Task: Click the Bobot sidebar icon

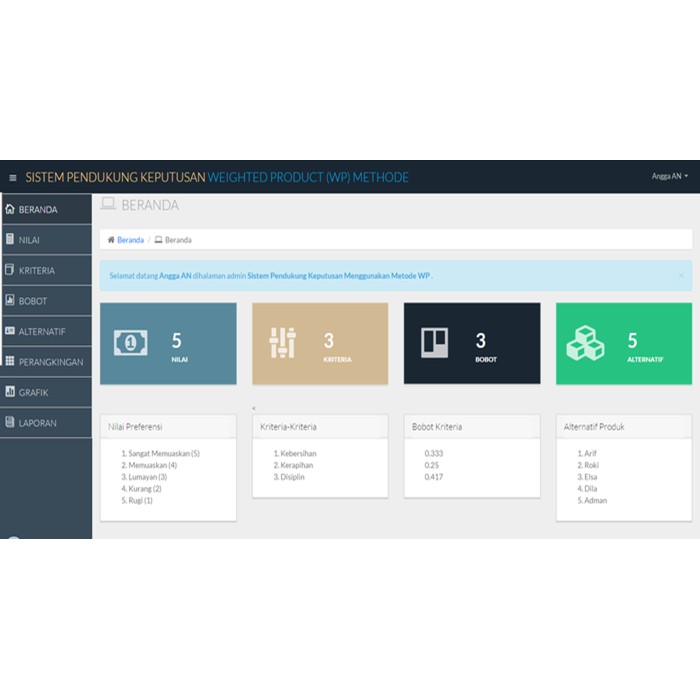Action: tap(10, 300)
